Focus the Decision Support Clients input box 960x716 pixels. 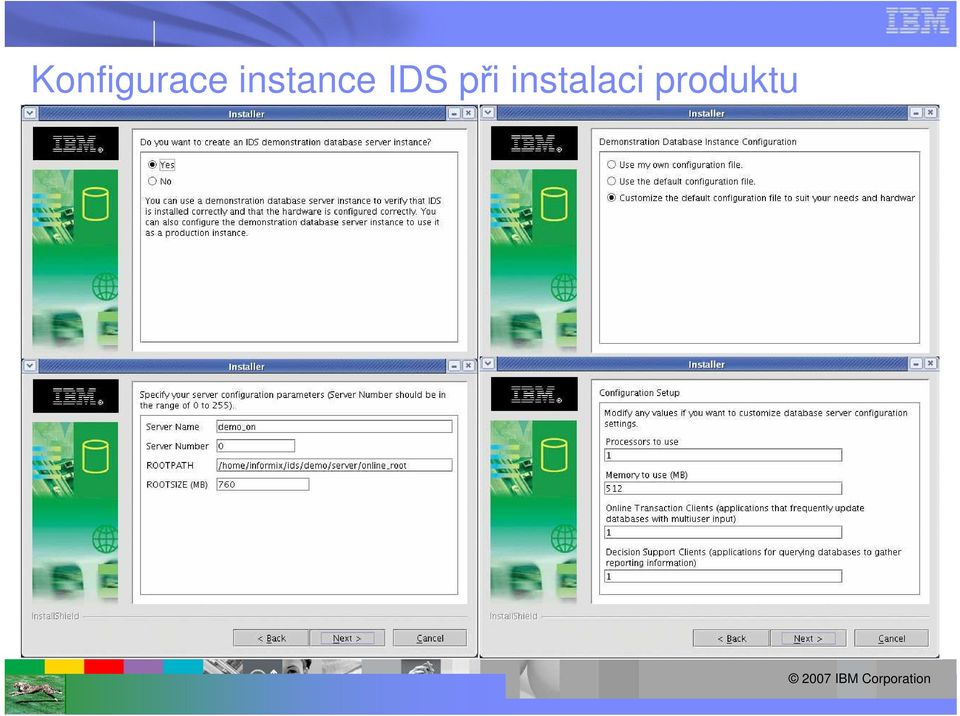coord(723,576)
